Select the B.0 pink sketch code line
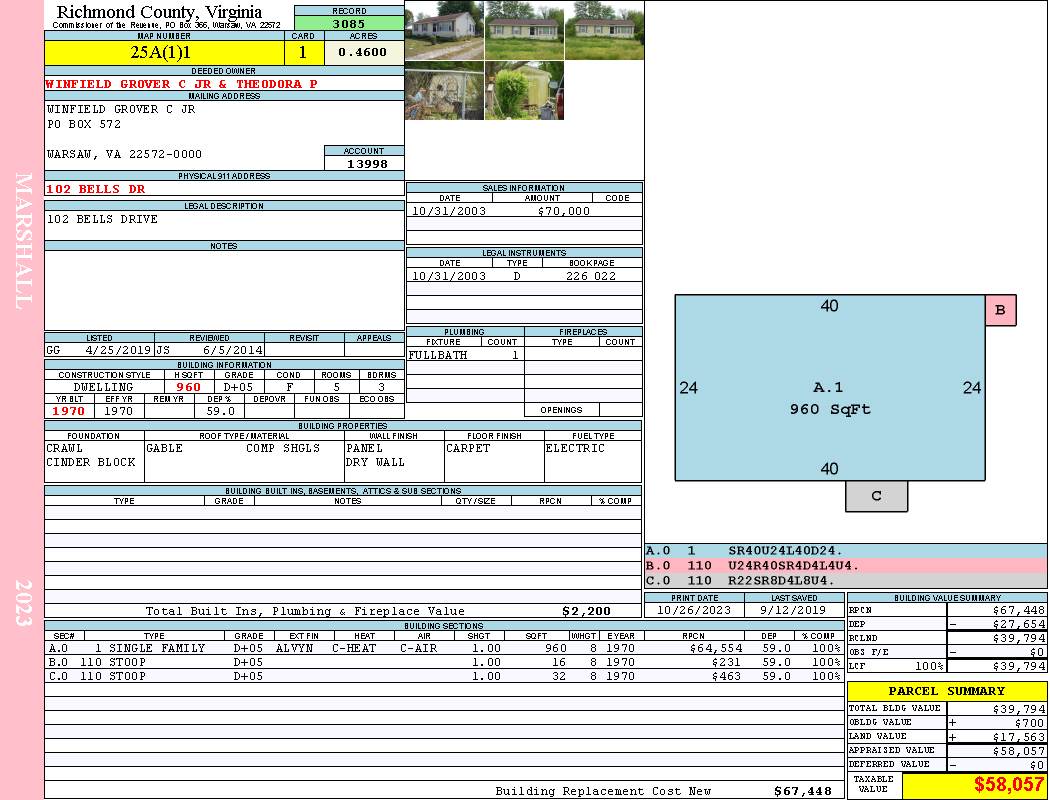 click(x=845, y=566)
